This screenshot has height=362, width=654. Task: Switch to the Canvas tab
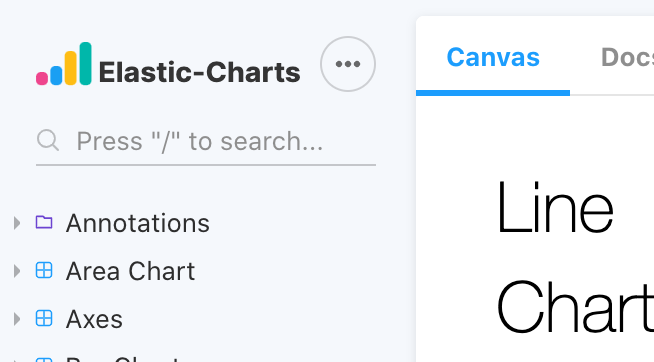(493, 57)
